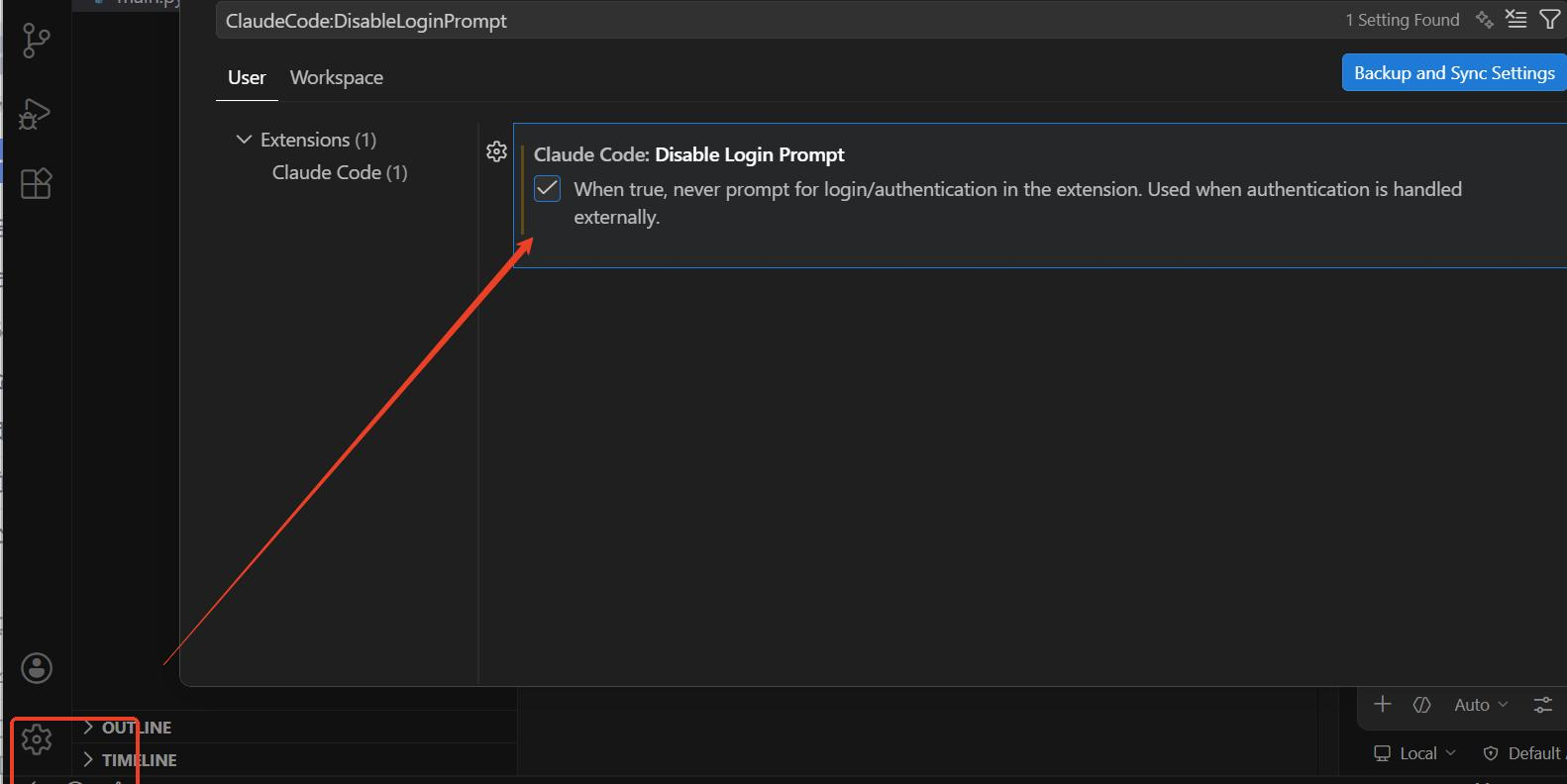The width and height of the screenshot is (1567, 784).
Task: Open the Default dropdown with shield icon
Action: tap(1522, 753)
